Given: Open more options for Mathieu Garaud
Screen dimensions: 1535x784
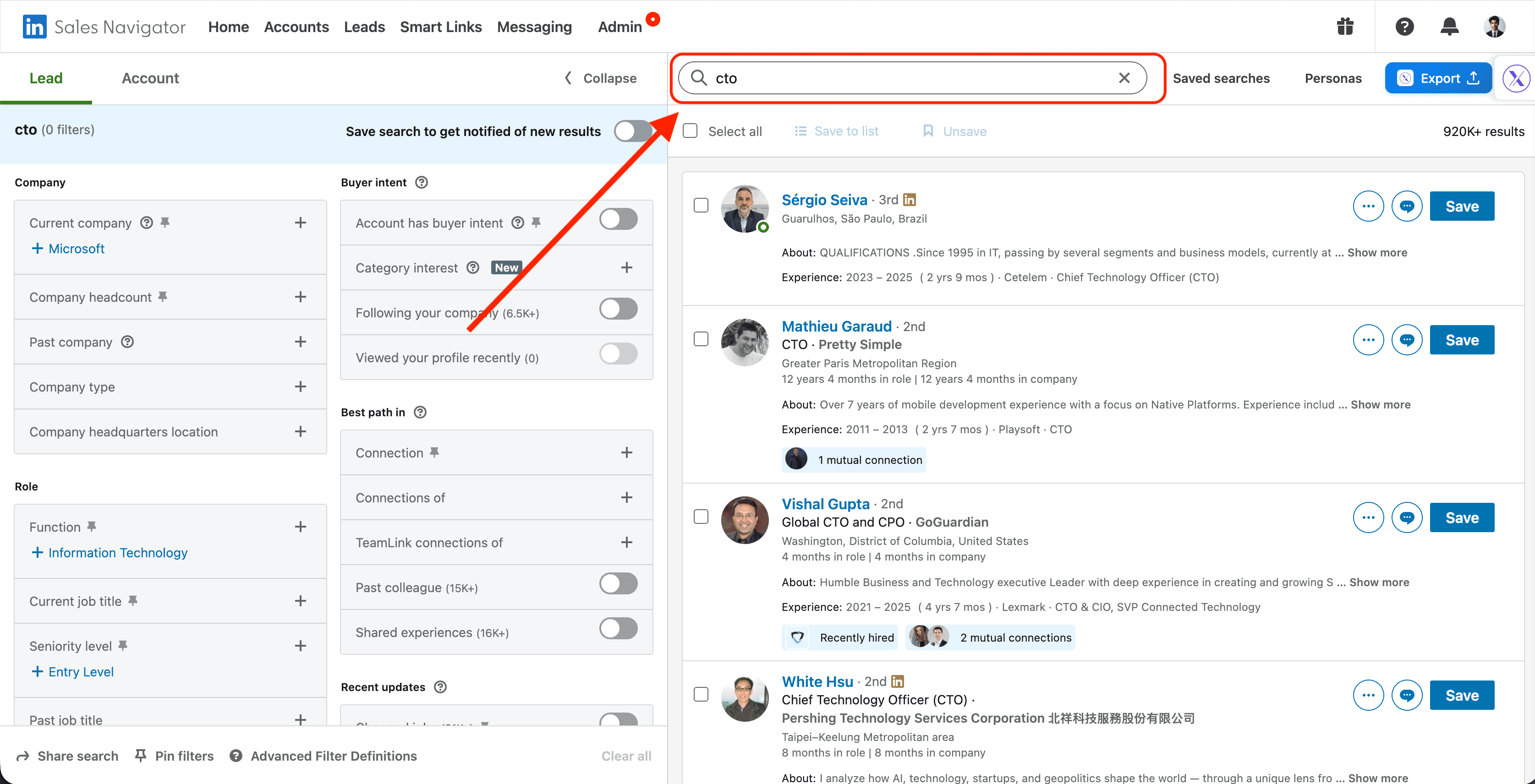Looking at the screenshot, I should [1368, 340].
